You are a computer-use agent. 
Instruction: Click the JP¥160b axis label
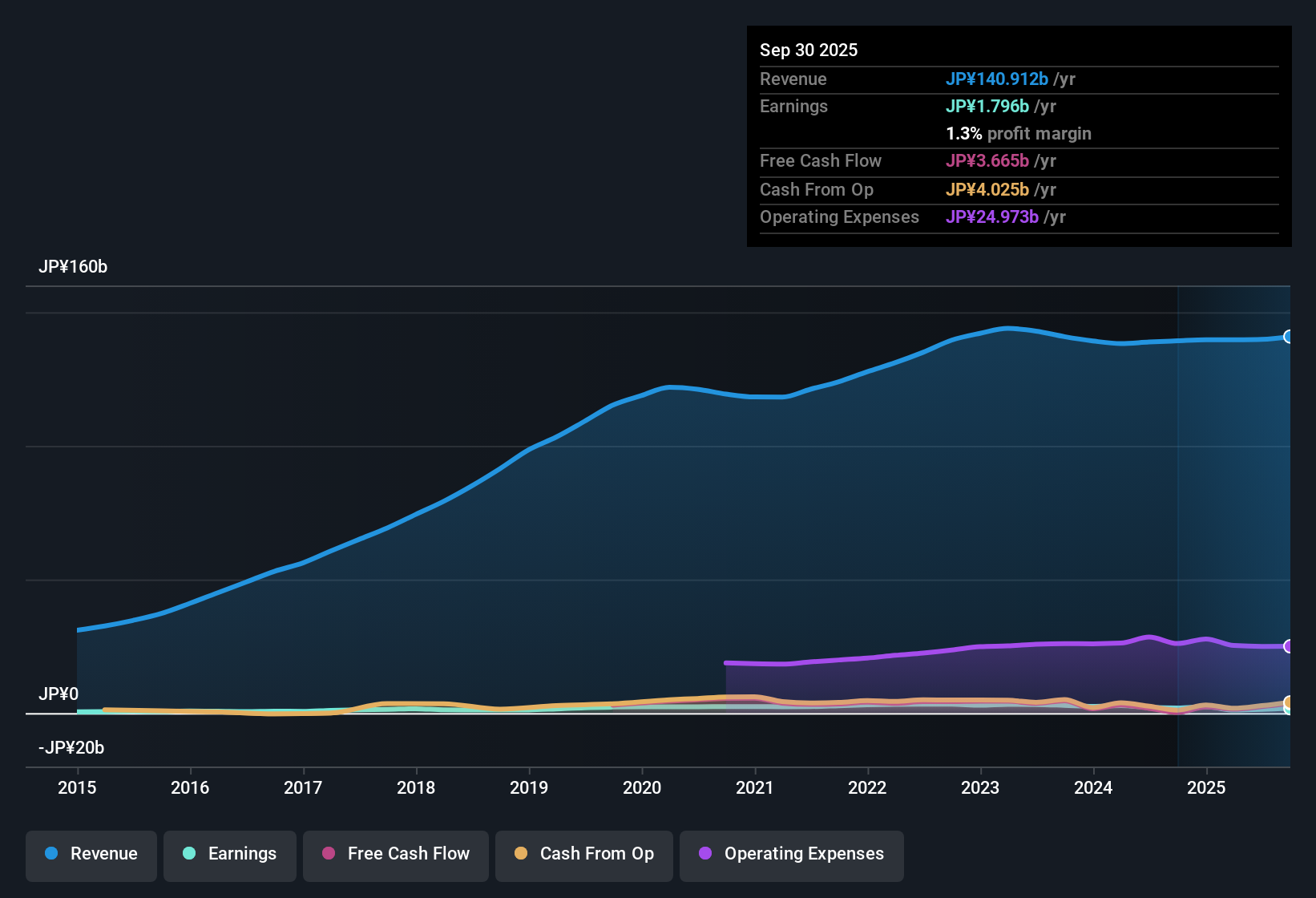coord(73,267)
